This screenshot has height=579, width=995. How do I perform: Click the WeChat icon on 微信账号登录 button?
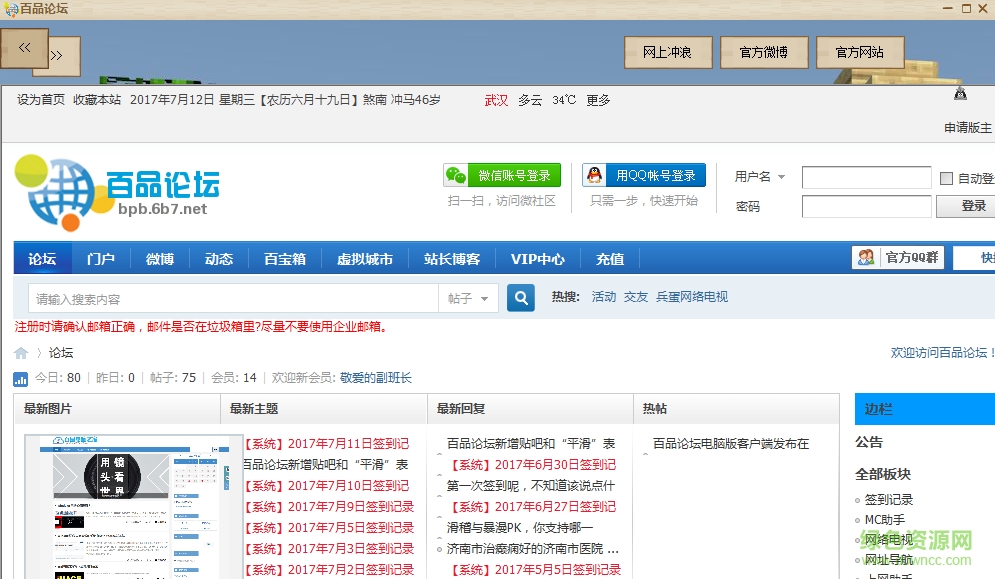click(455, 173)
